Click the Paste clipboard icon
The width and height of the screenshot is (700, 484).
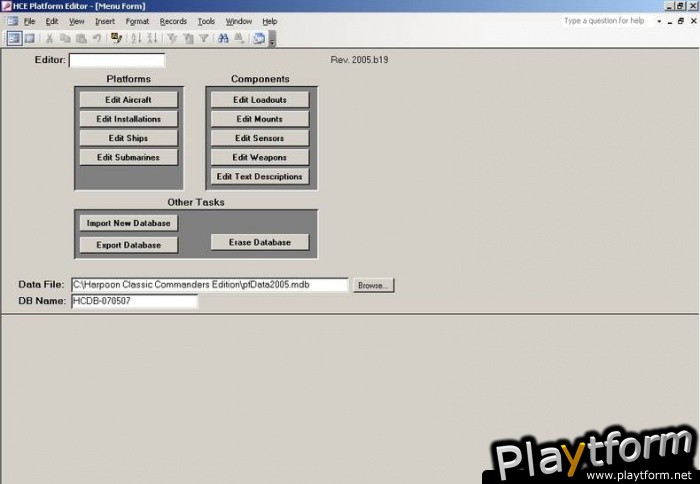click(81, 38)
